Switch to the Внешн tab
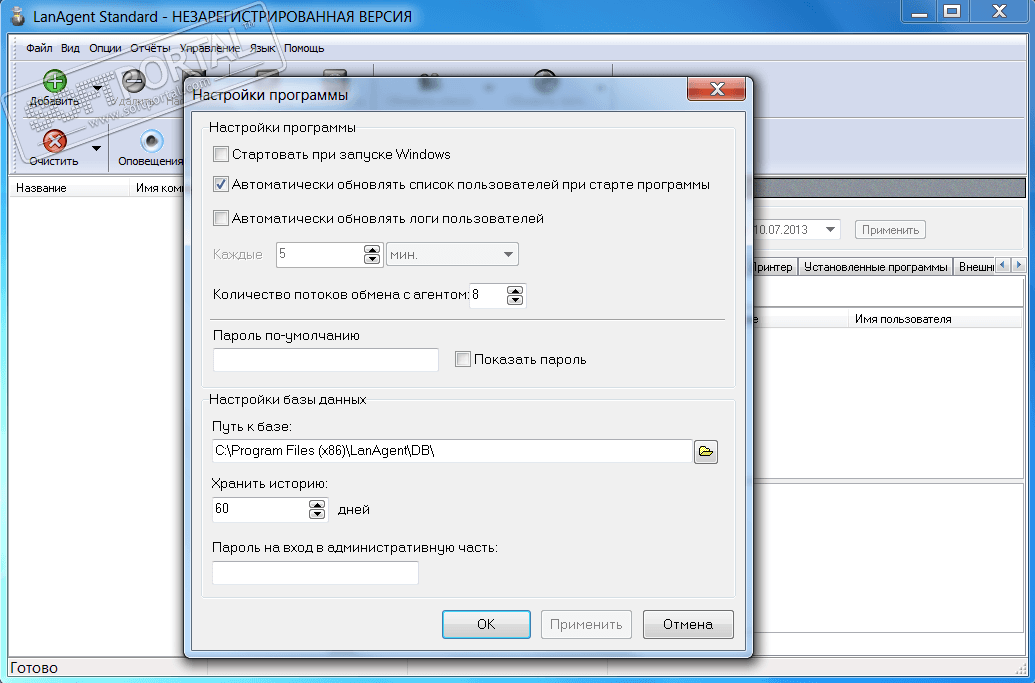 976,267
